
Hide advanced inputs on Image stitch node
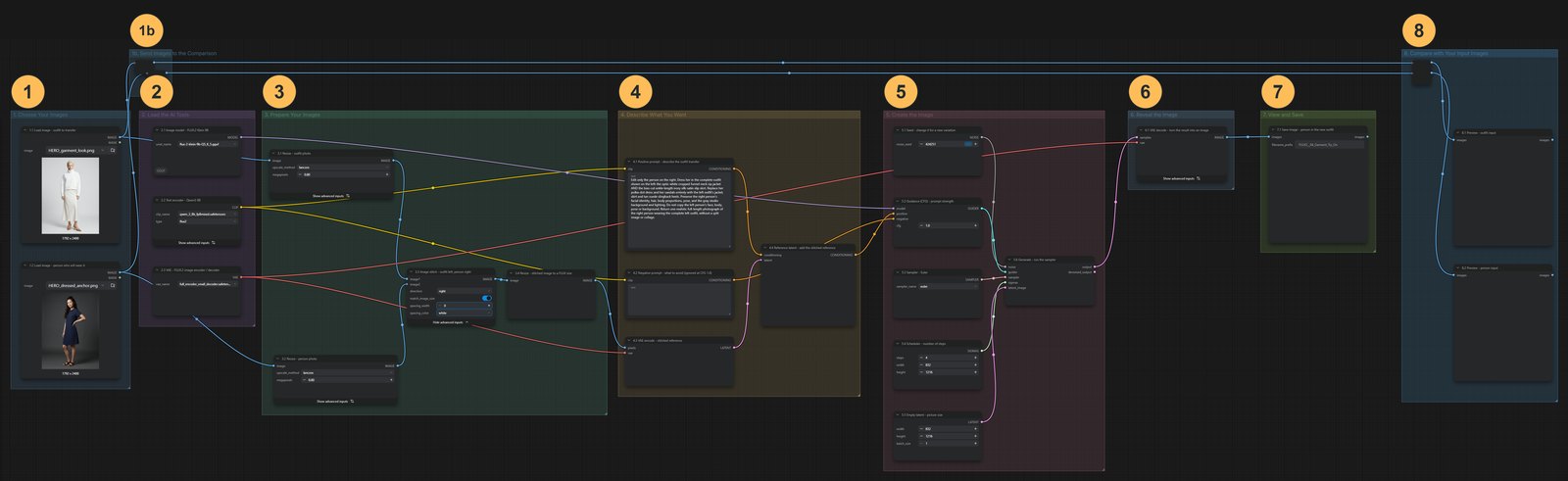[451, 322]
